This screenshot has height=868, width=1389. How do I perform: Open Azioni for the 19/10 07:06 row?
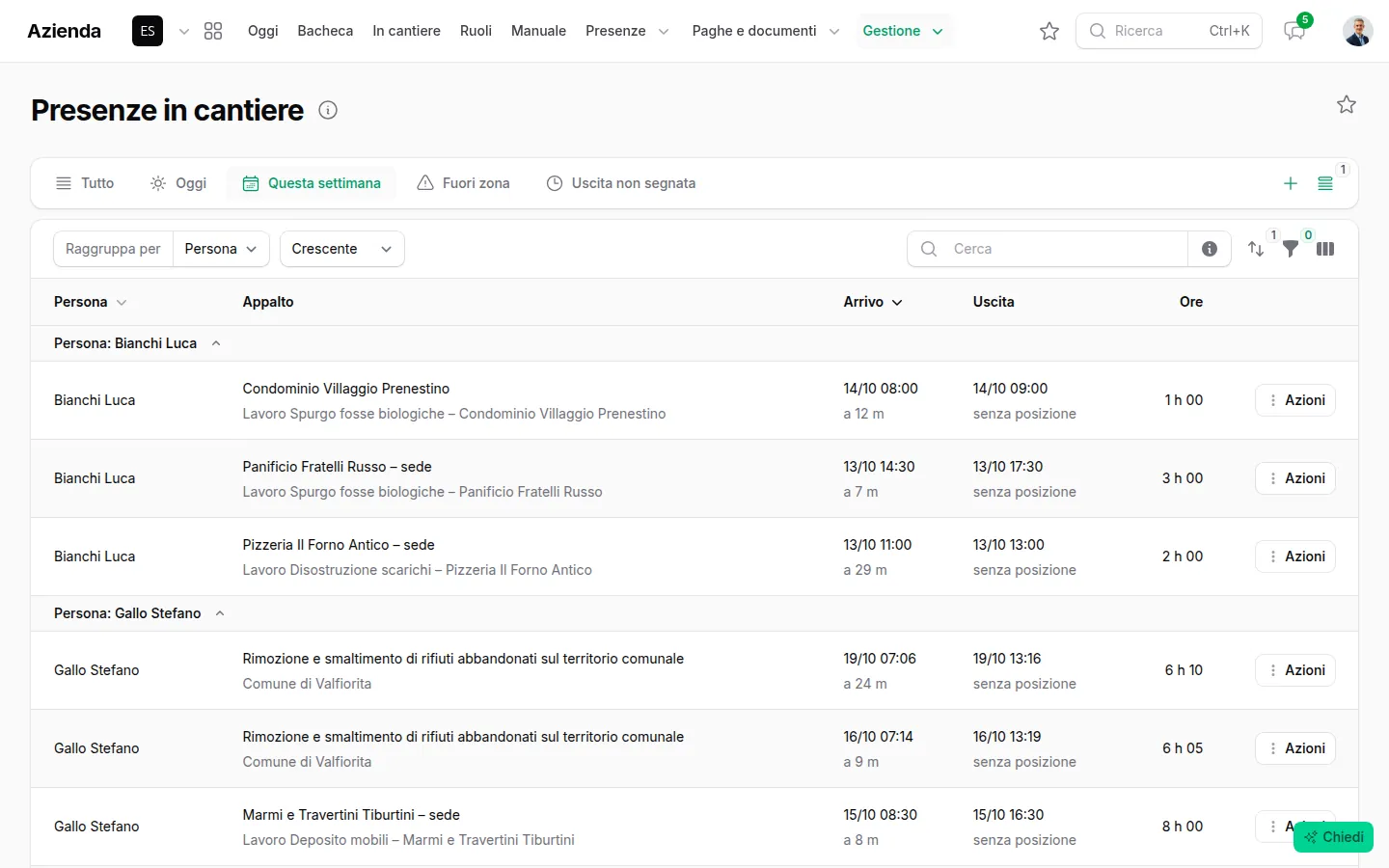point(1295,670)
